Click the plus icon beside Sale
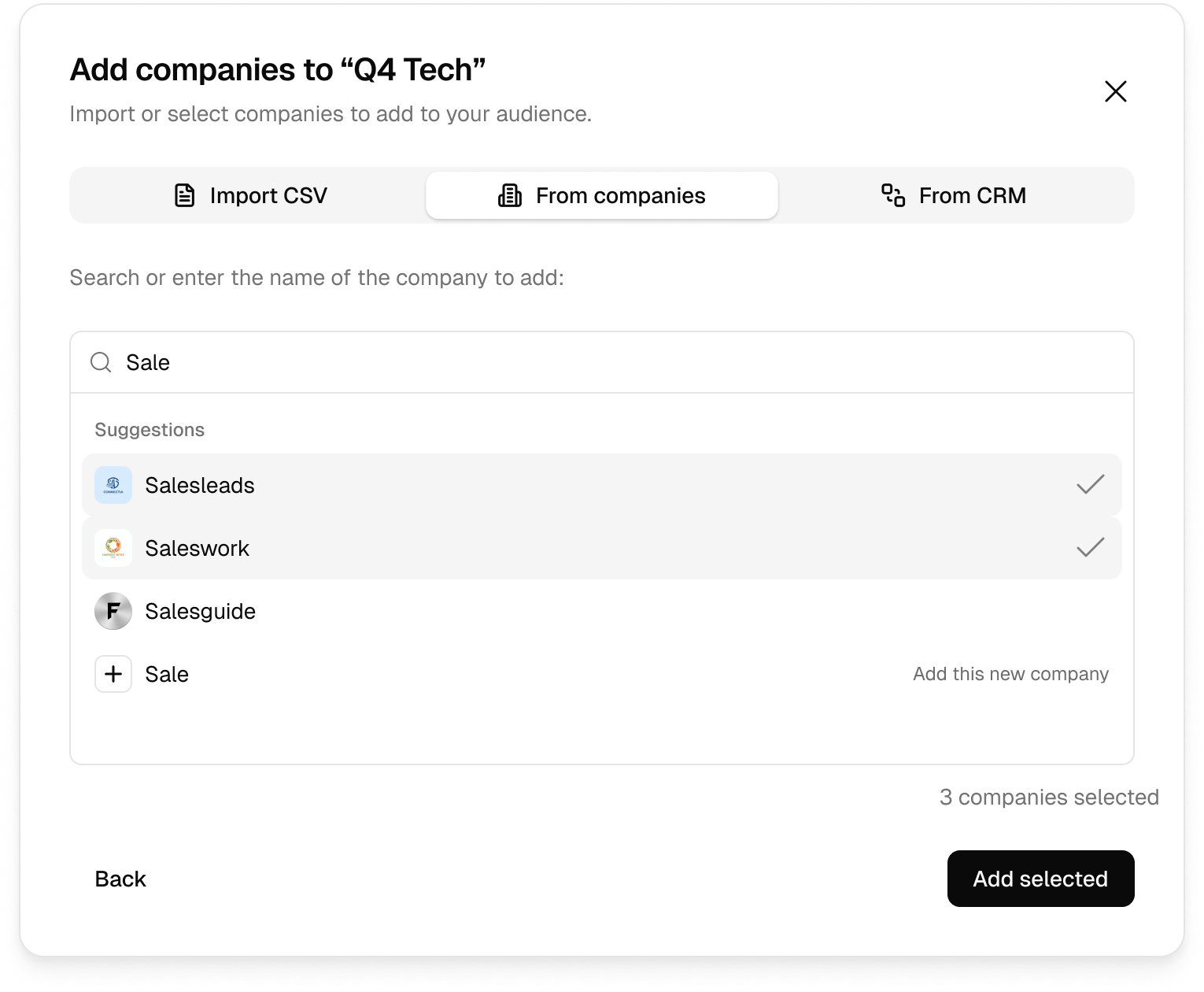The height and width of the screenshot is (992, 1204). (113, 674)
